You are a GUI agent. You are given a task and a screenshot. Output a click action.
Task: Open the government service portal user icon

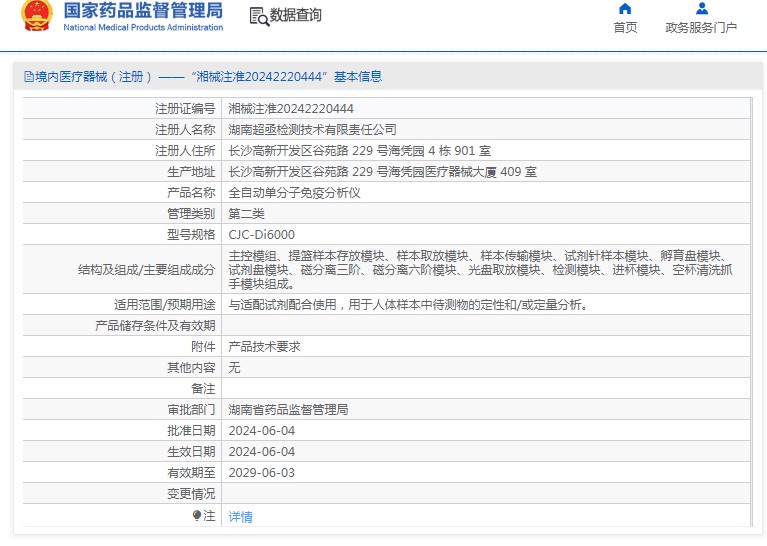click(702, 8)
